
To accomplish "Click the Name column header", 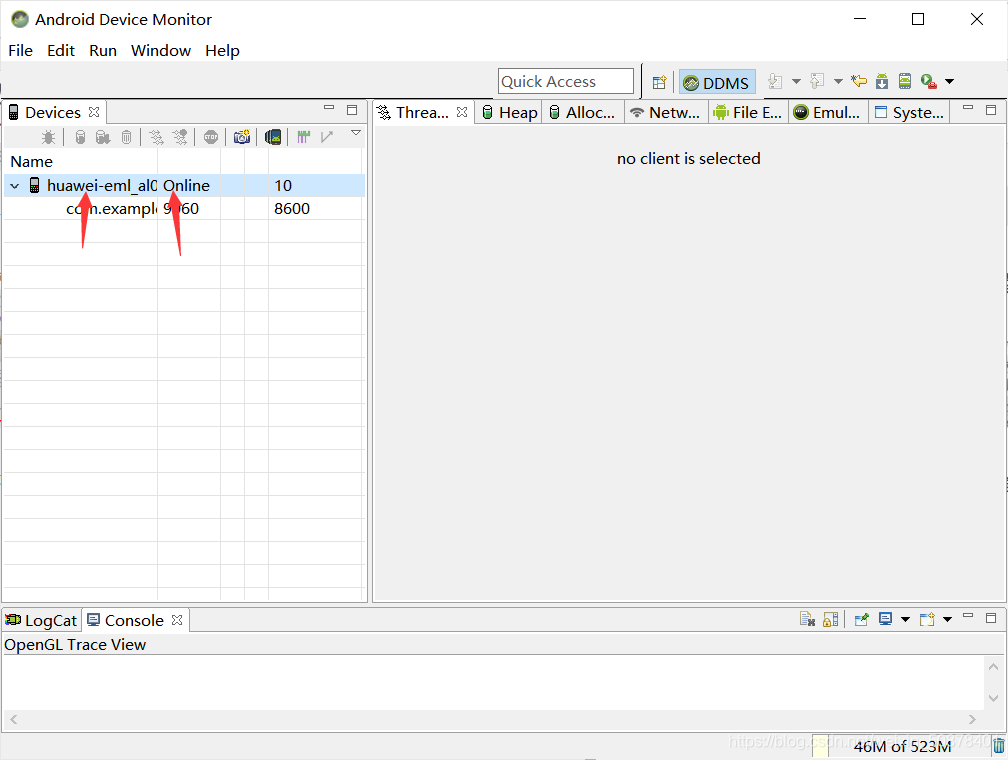I will point(32,161).
